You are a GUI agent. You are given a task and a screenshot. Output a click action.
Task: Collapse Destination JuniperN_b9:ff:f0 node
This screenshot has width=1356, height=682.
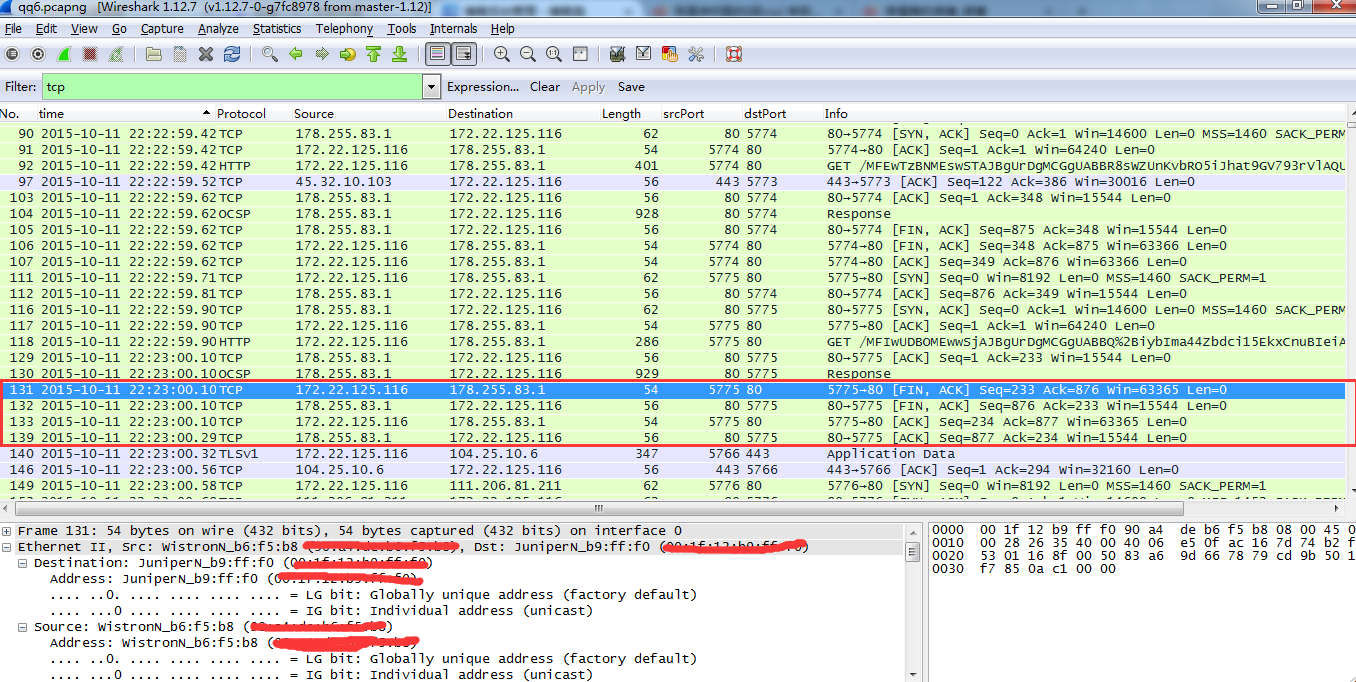point(23,563)
